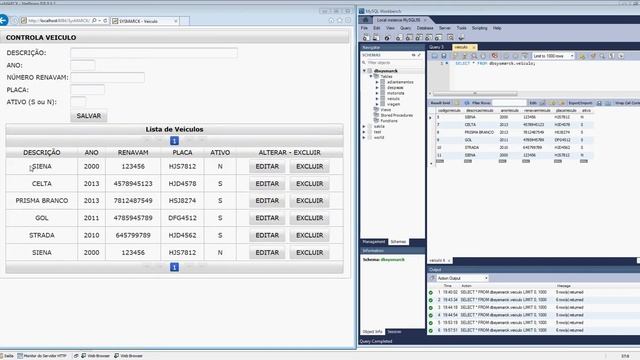This screenshot has height=360, width=640.
Task: Click page 1 in the top paginator
Action: [x=174, y=141]
